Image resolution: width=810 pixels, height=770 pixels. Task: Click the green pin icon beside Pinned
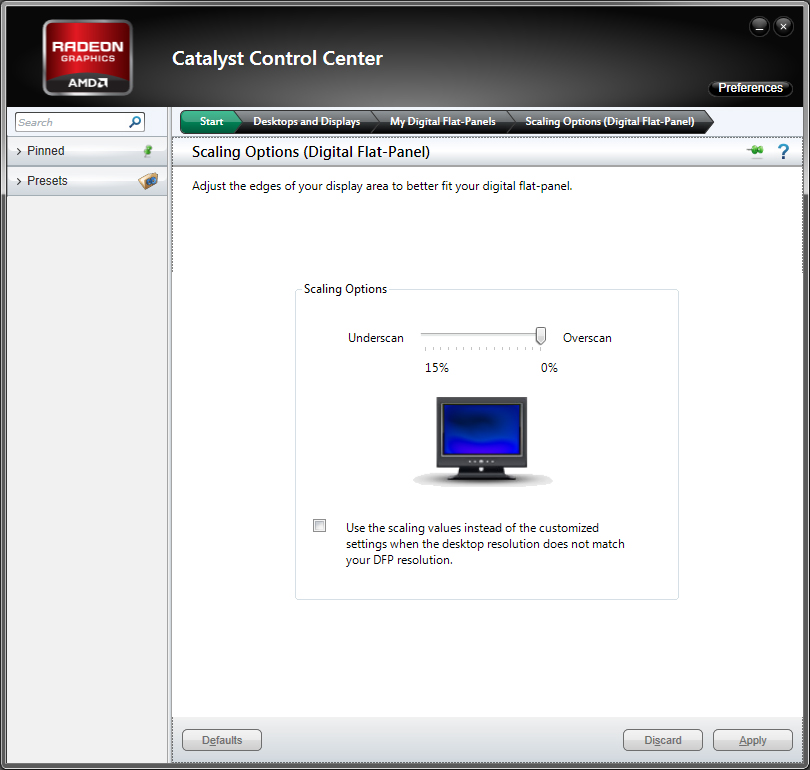click(148, 151)
